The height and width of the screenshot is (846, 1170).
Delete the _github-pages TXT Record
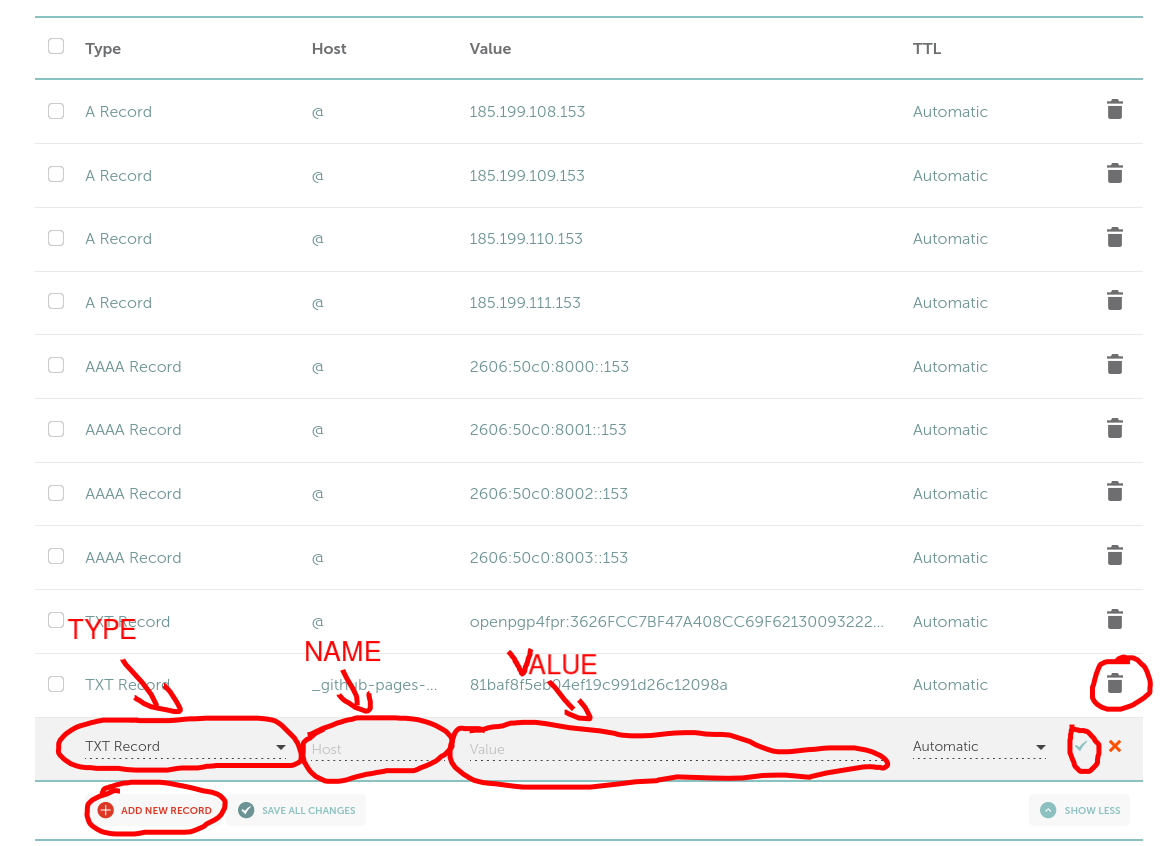[x=1114, y=683]
